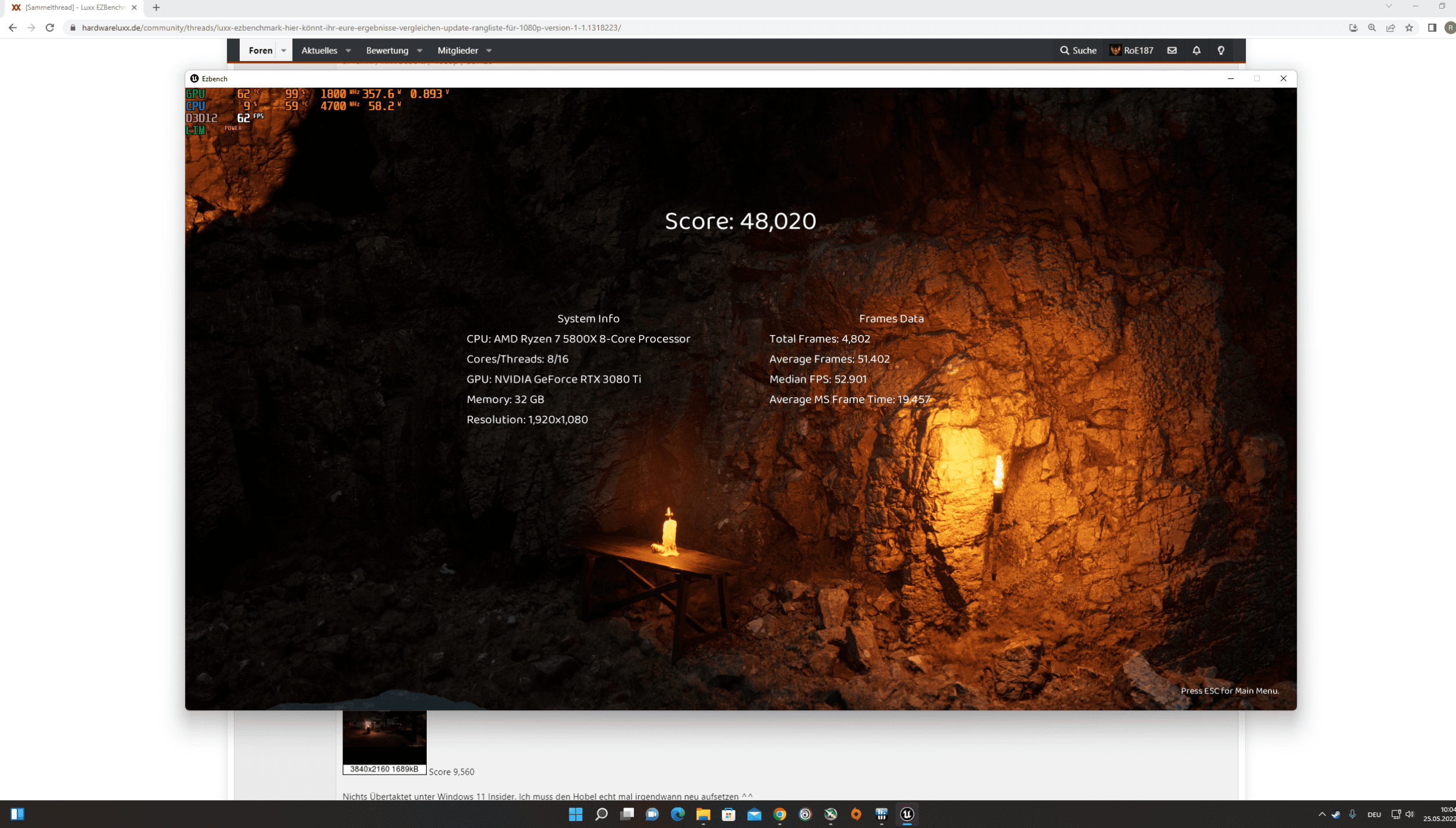Open Ubisoft Connect from taskbar
The image size is (1456, 828).
pos(805,815)
